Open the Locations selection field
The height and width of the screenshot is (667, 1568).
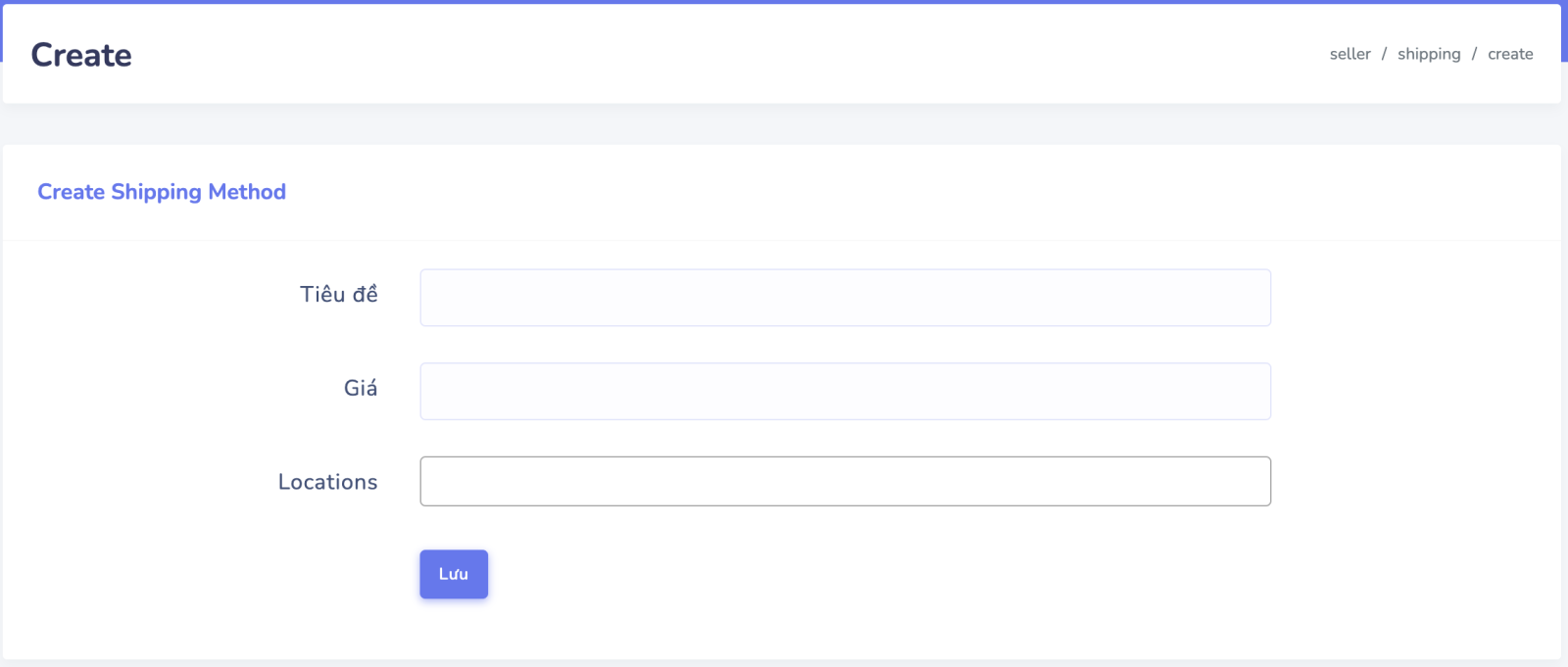pos(845,481)
